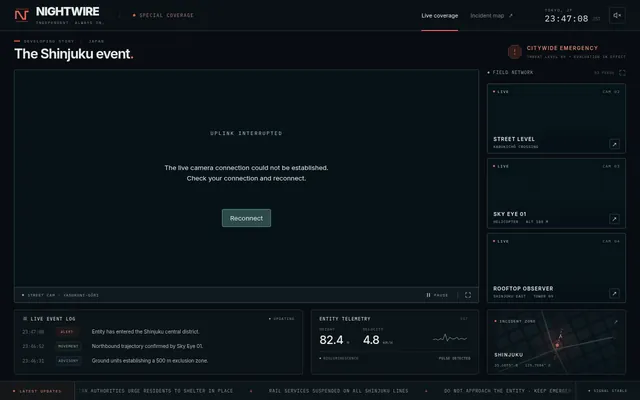Screen dimensions: 640x400
Task: Click the Updating status in event log
Action: click(283, 319)
